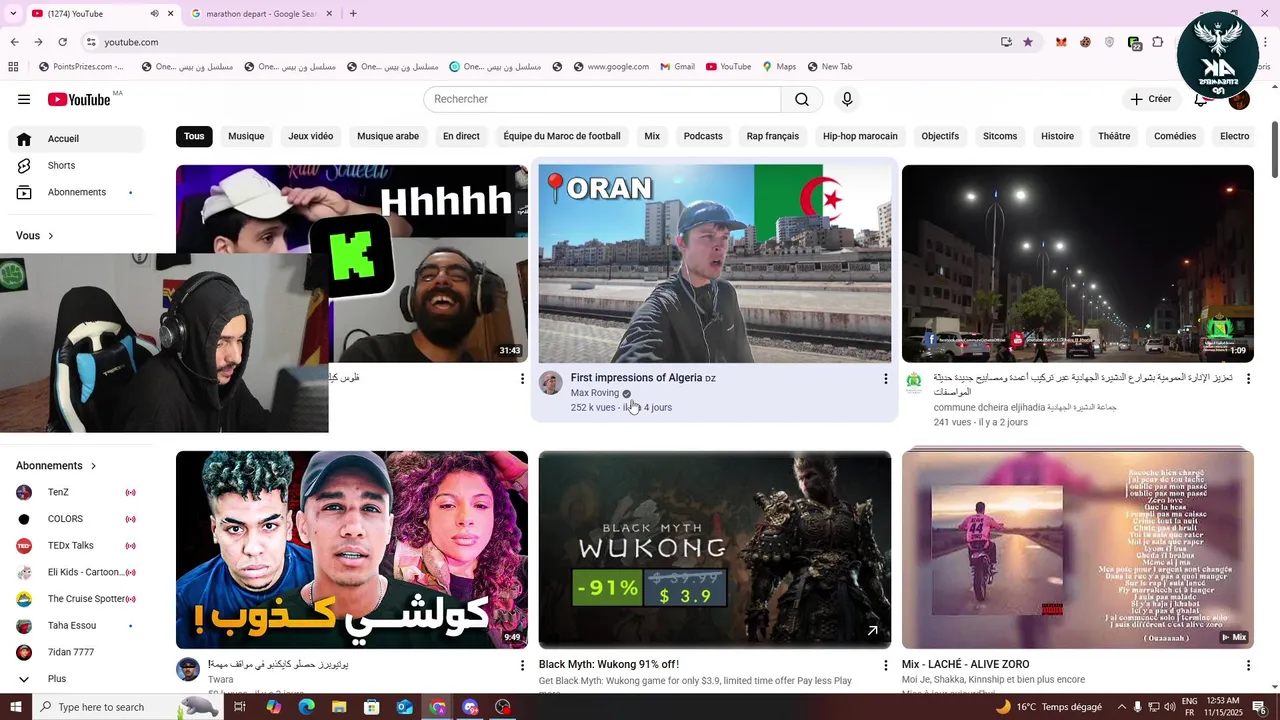Open options for Mix - LACHÉ
The width and height of the screenshot is (1280, 720).
[x=1248, y=665]
